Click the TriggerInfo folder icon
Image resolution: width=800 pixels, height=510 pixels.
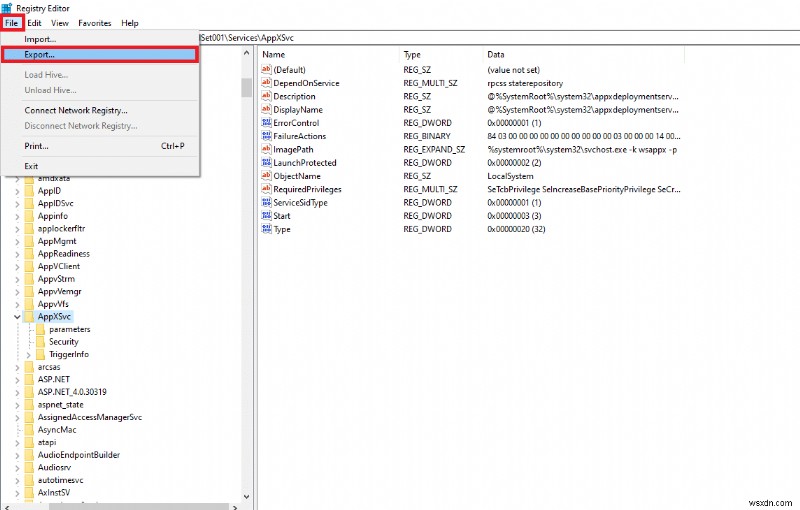point(41,354)
